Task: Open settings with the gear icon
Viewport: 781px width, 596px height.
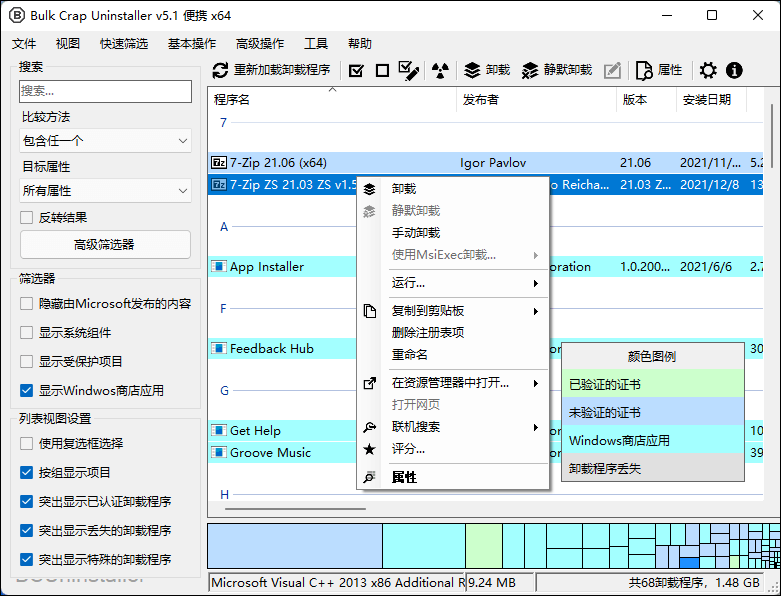Action: (708, 70)
